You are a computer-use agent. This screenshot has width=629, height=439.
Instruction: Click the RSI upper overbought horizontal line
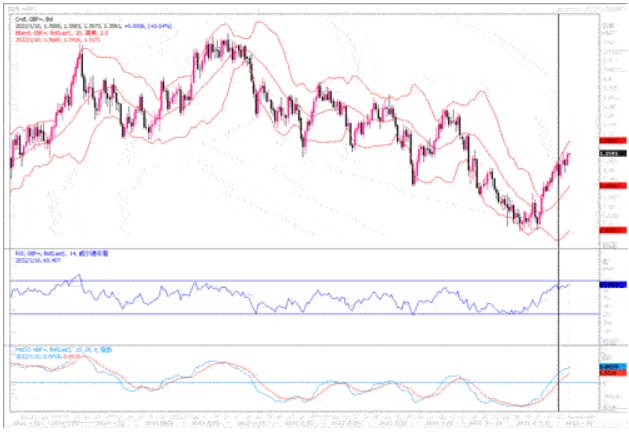coord(300,280)
